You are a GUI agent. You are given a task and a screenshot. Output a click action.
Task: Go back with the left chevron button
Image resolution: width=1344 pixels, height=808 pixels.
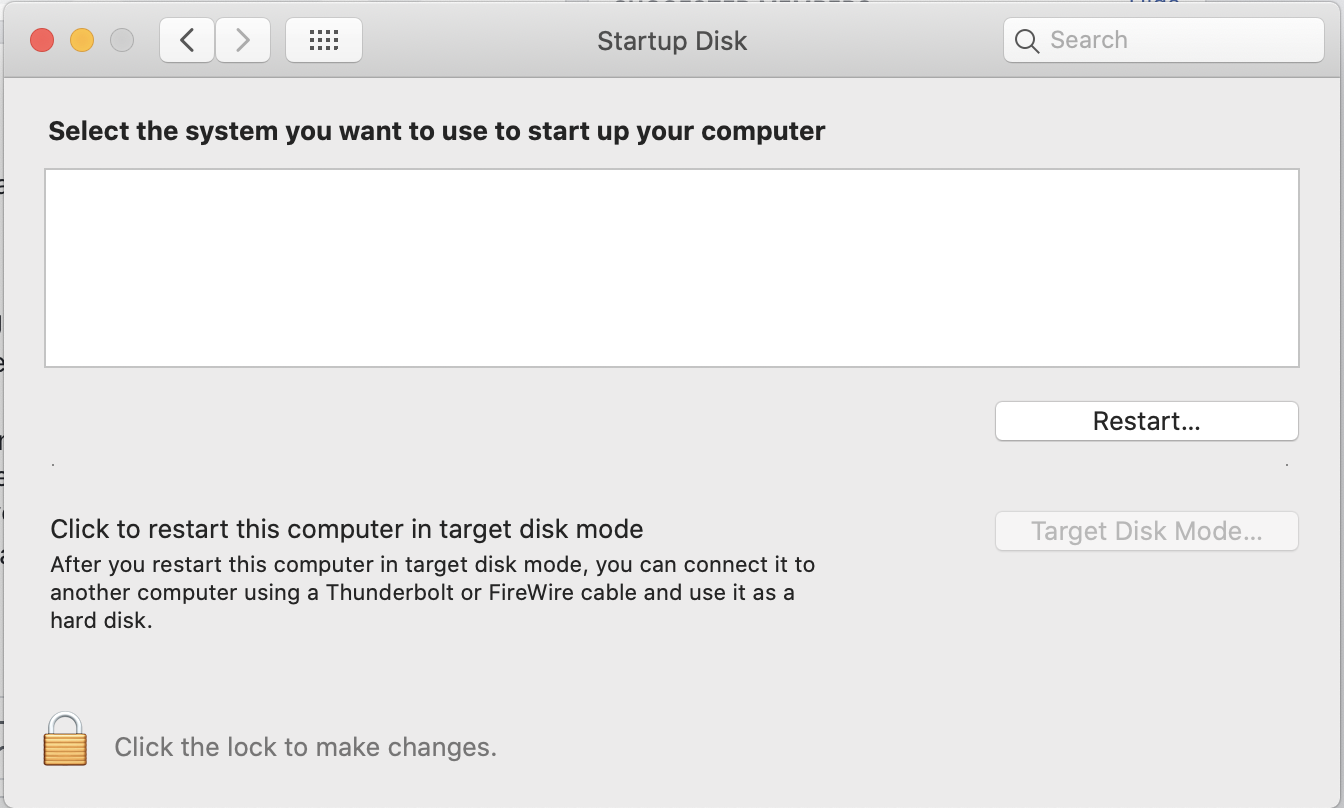[x=187, y=40]
